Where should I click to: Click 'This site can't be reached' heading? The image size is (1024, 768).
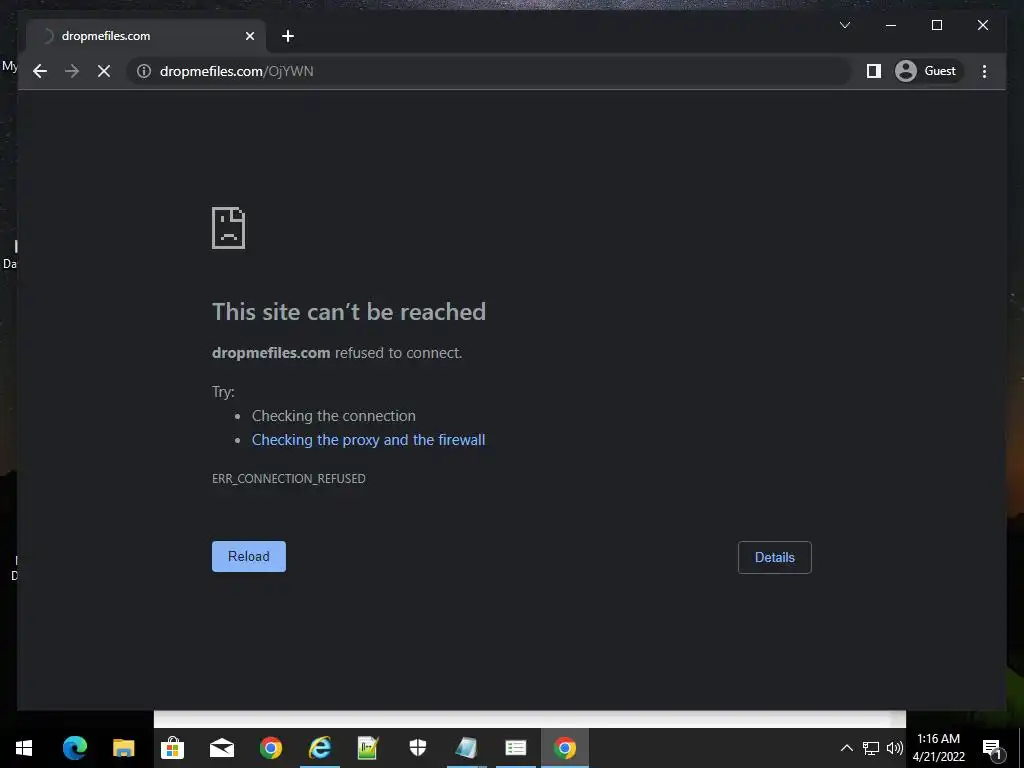pyautogui.click(x=349, y=312)
